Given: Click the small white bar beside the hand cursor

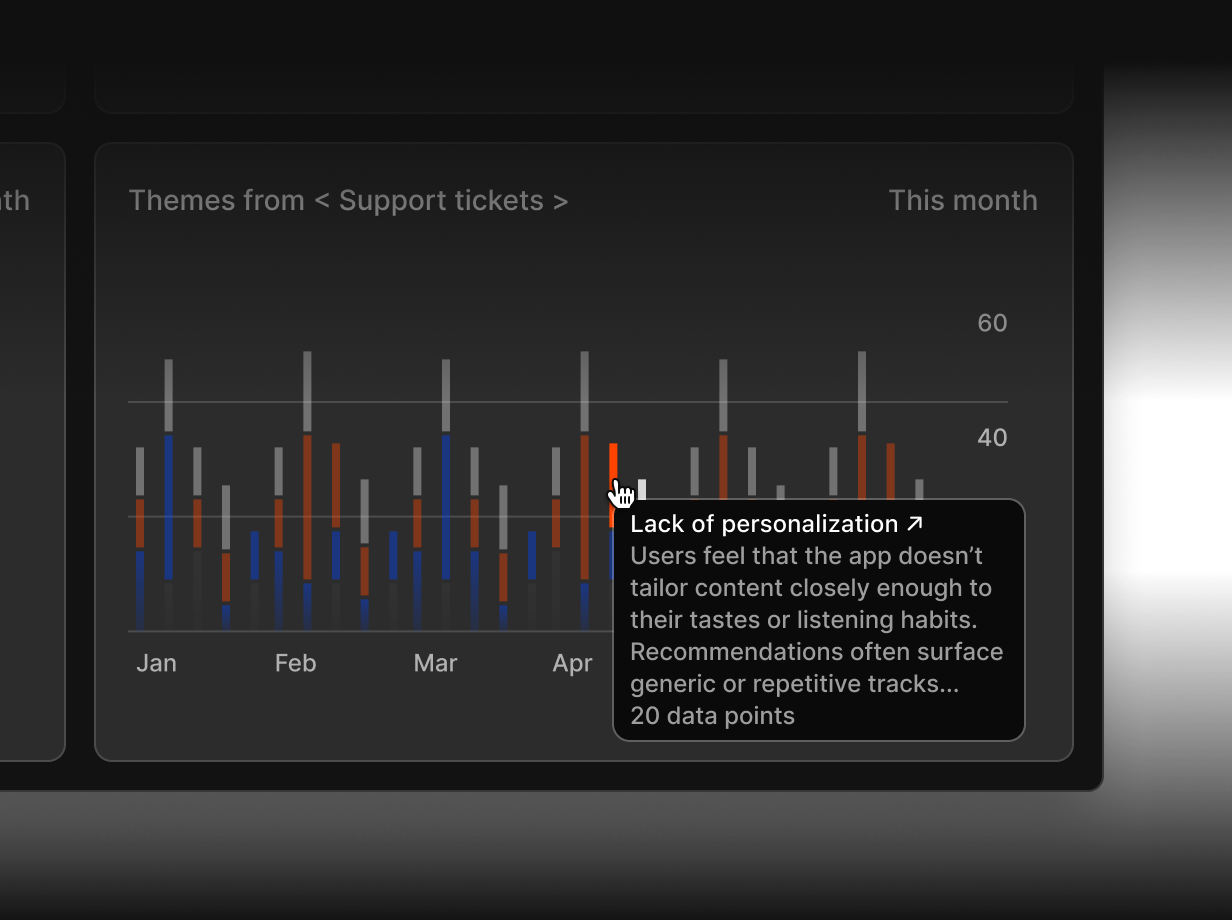Looking at the screenshot, I should 642,488.
